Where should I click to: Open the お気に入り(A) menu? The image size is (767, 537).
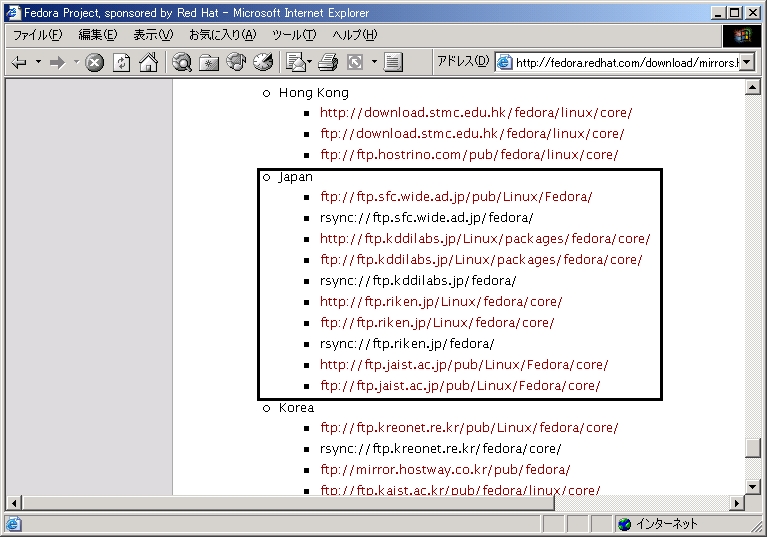click(x=223, y=35)
